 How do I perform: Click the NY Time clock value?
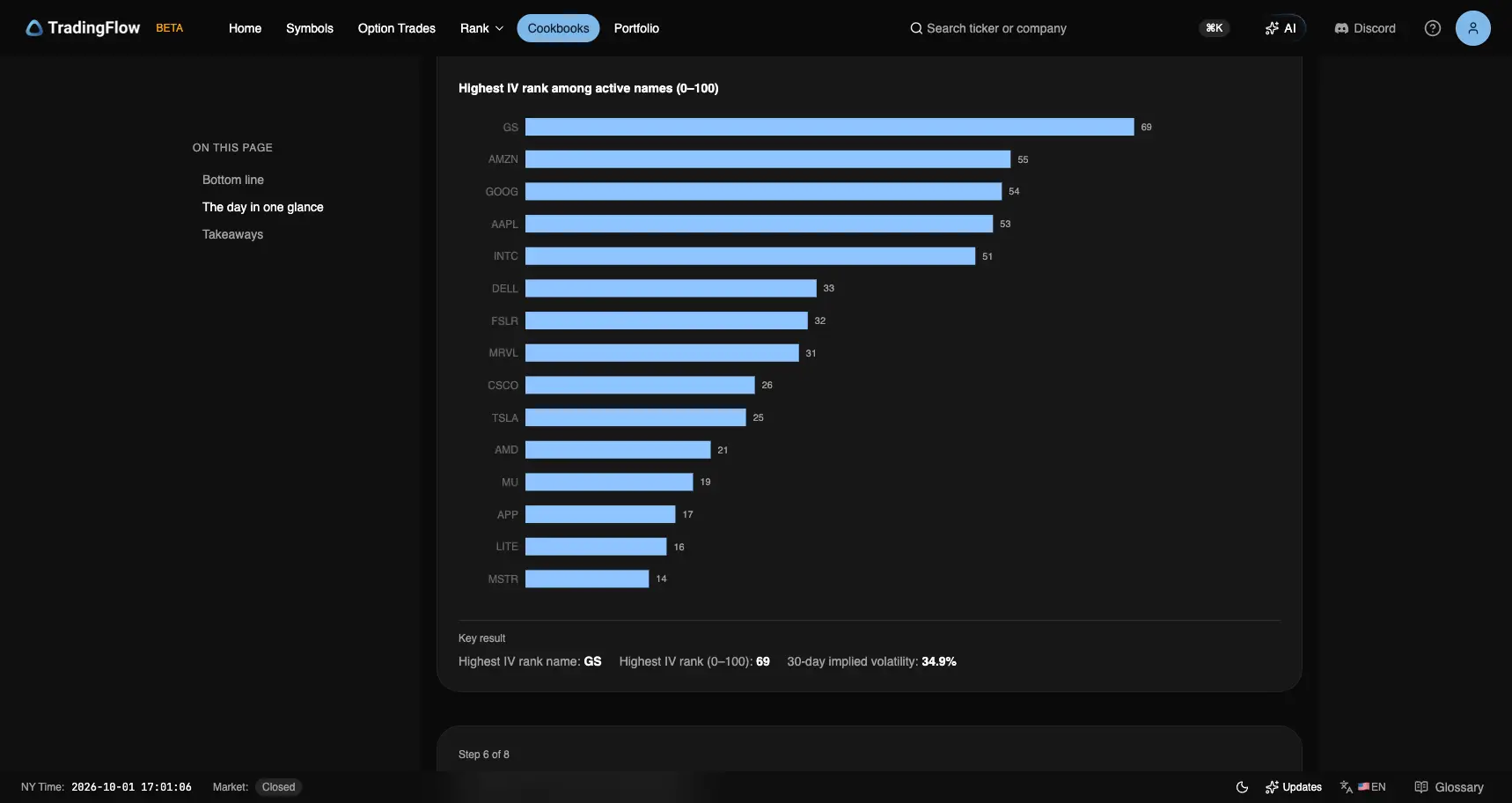[131, 787]
